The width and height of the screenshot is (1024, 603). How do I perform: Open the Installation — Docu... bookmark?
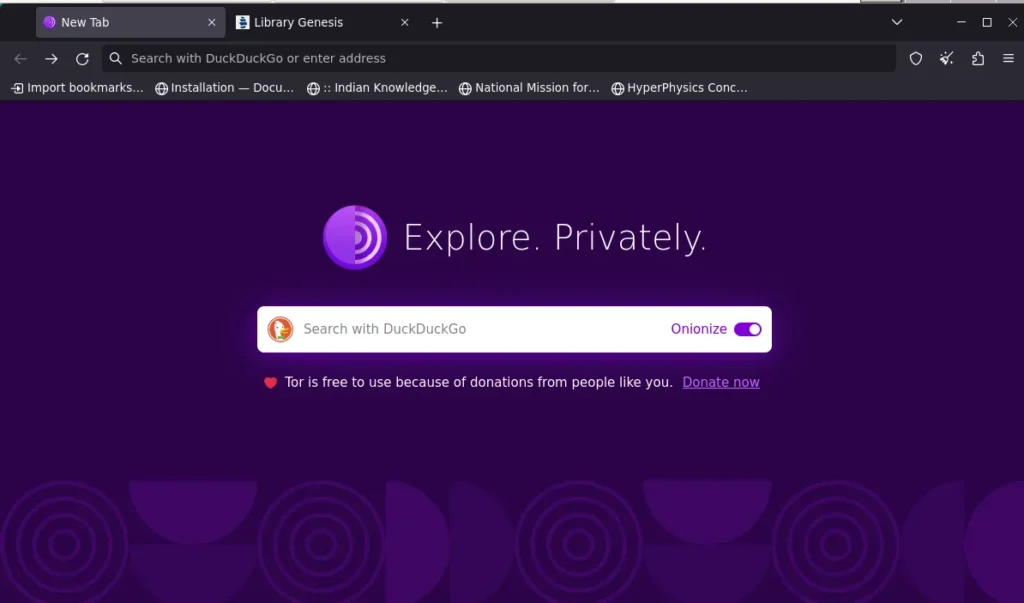225,88
